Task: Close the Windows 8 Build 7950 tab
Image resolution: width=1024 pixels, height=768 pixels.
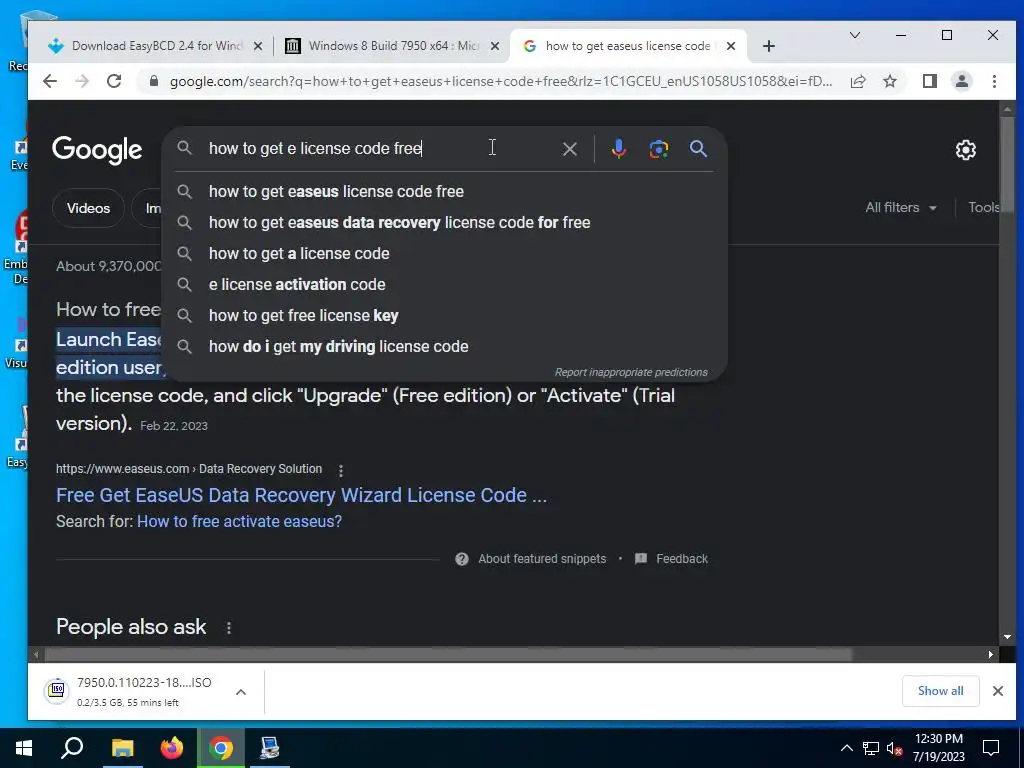Action: (495, 46)
